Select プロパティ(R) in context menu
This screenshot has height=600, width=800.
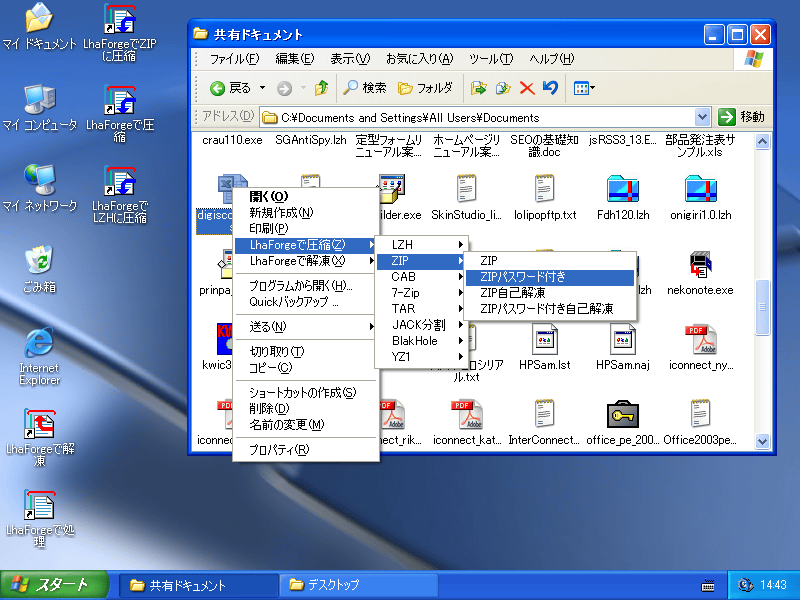point(305,450)
